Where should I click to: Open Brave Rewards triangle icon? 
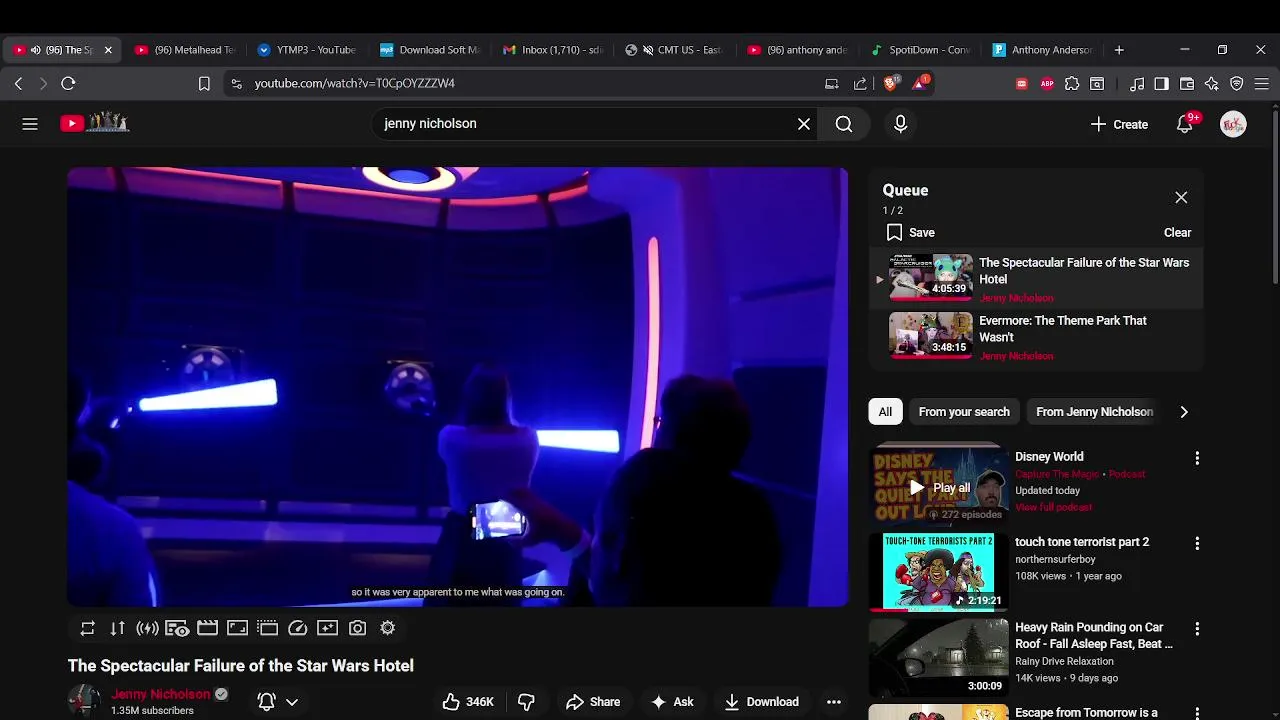point(920,83)
